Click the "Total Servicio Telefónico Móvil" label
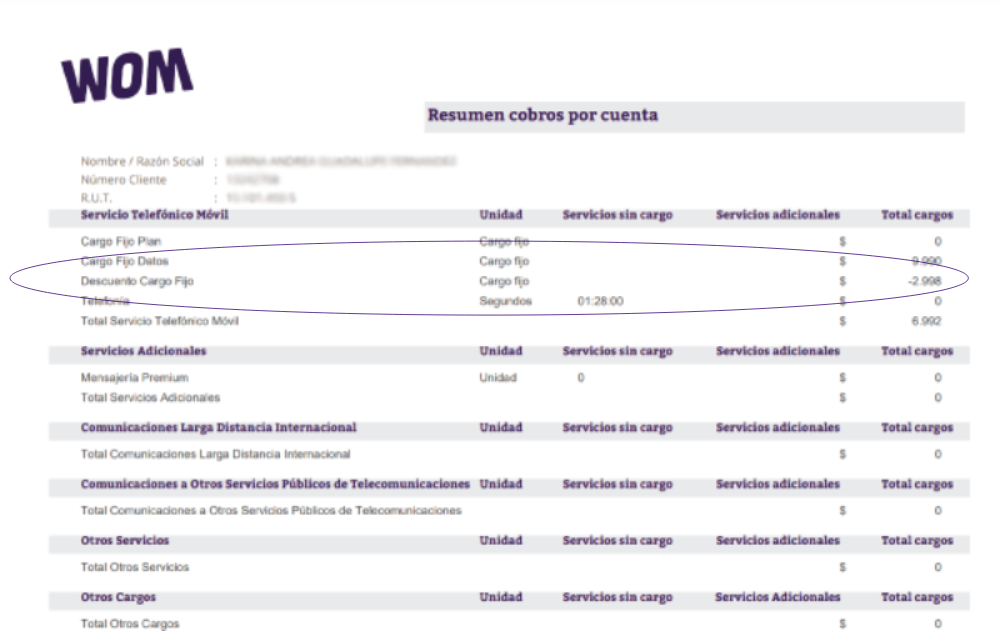The width and height of the screenshot is (1000, 631). [x=160, y=321]
